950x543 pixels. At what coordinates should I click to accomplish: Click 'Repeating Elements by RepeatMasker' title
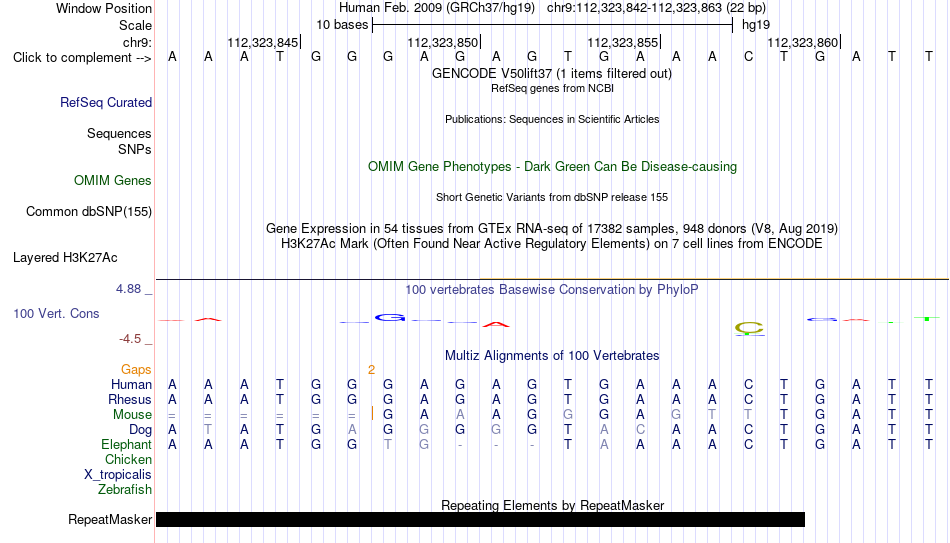pyautogui.click(x=553, y=505)
